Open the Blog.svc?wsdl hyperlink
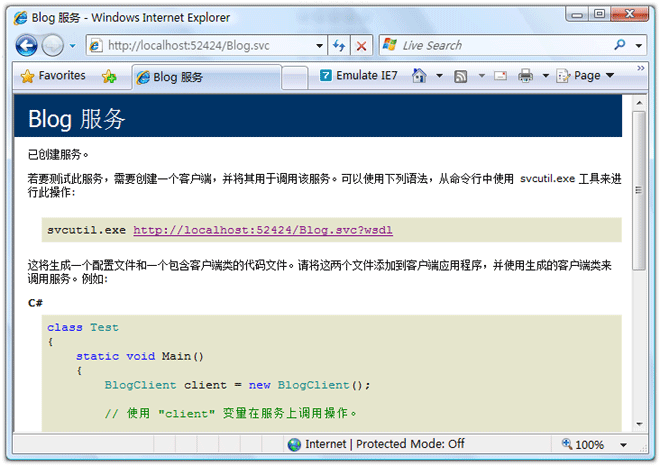Screen dimensions: 660x465 [262, 230]
